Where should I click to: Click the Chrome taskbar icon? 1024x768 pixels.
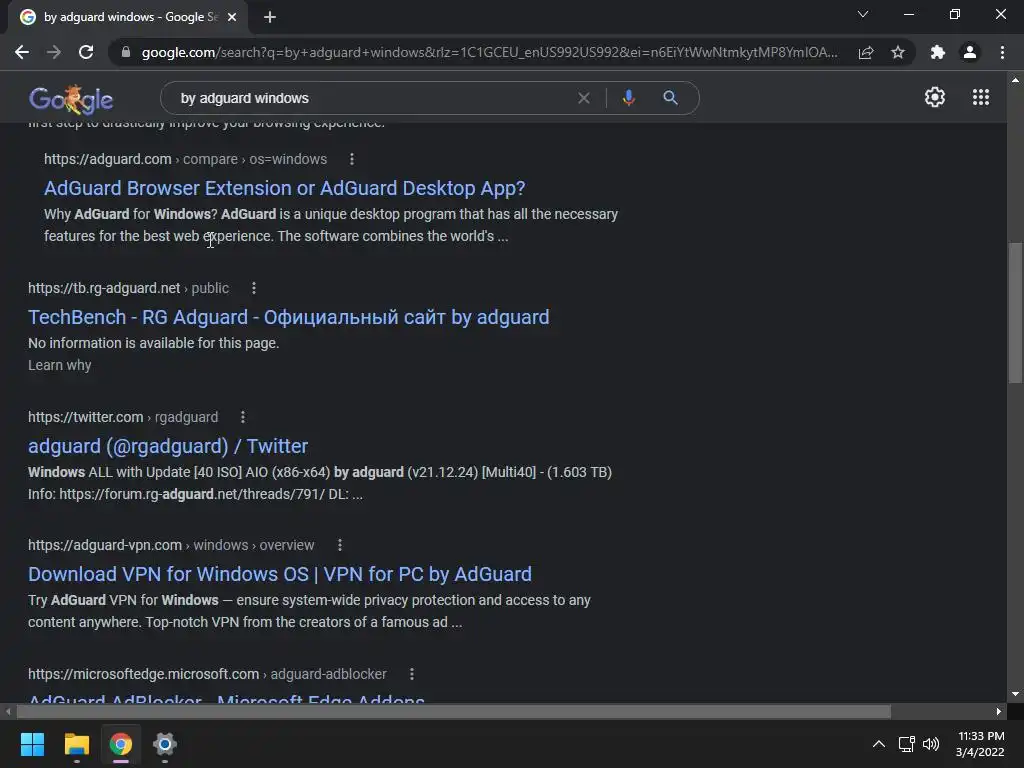121,744
